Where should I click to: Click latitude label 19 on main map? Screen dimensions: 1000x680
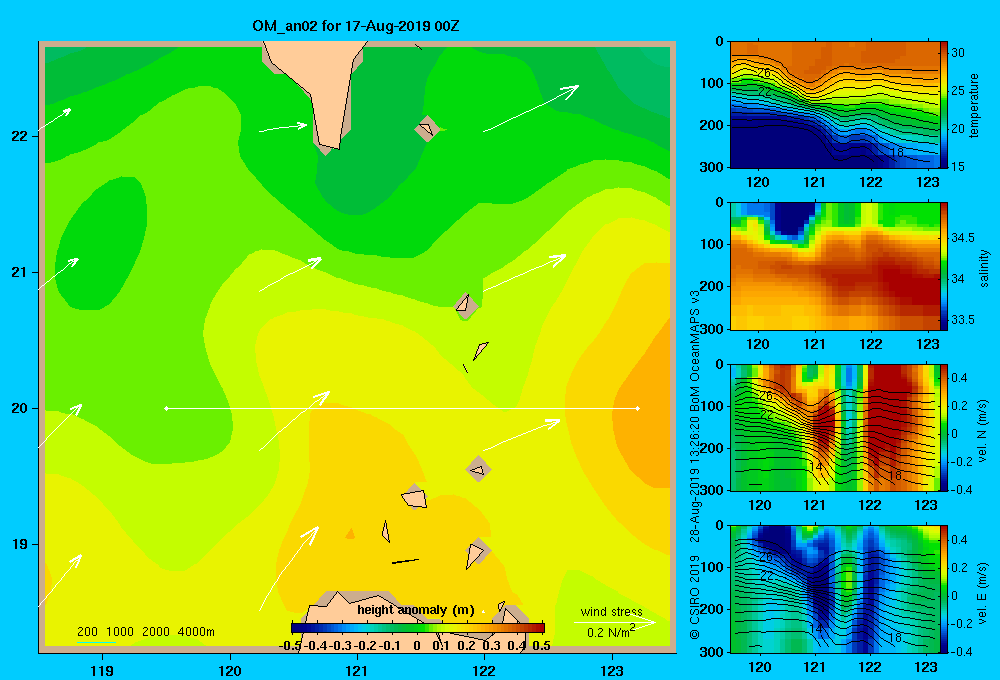click(x=20, y=544)
